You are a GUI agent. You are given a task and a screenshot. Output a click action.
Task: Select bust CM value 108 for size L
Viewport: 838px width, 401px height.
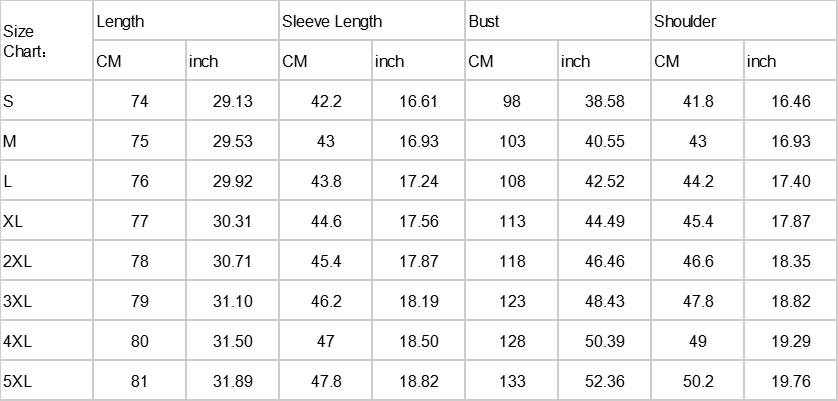click(x=512, y=181)
